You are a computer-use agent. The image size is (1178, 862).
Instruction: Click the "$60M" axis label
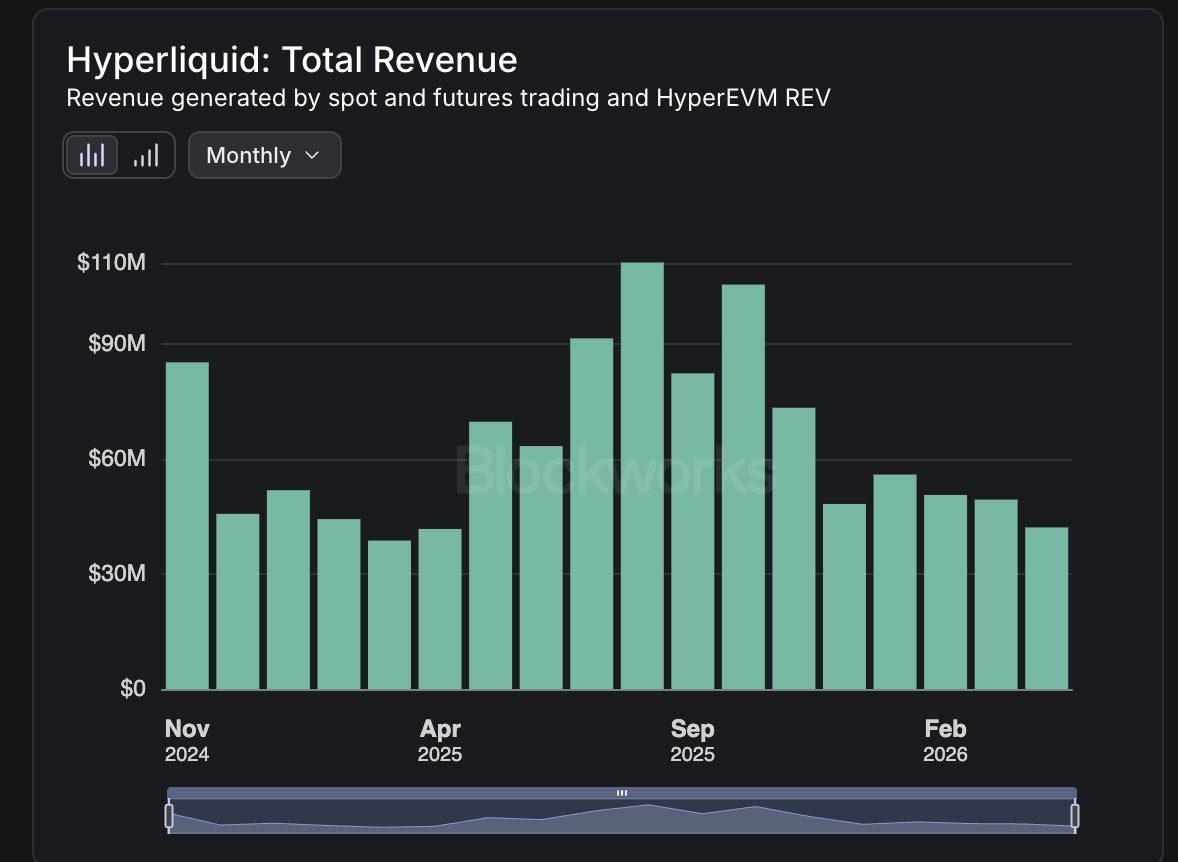(x=116, y=458)
